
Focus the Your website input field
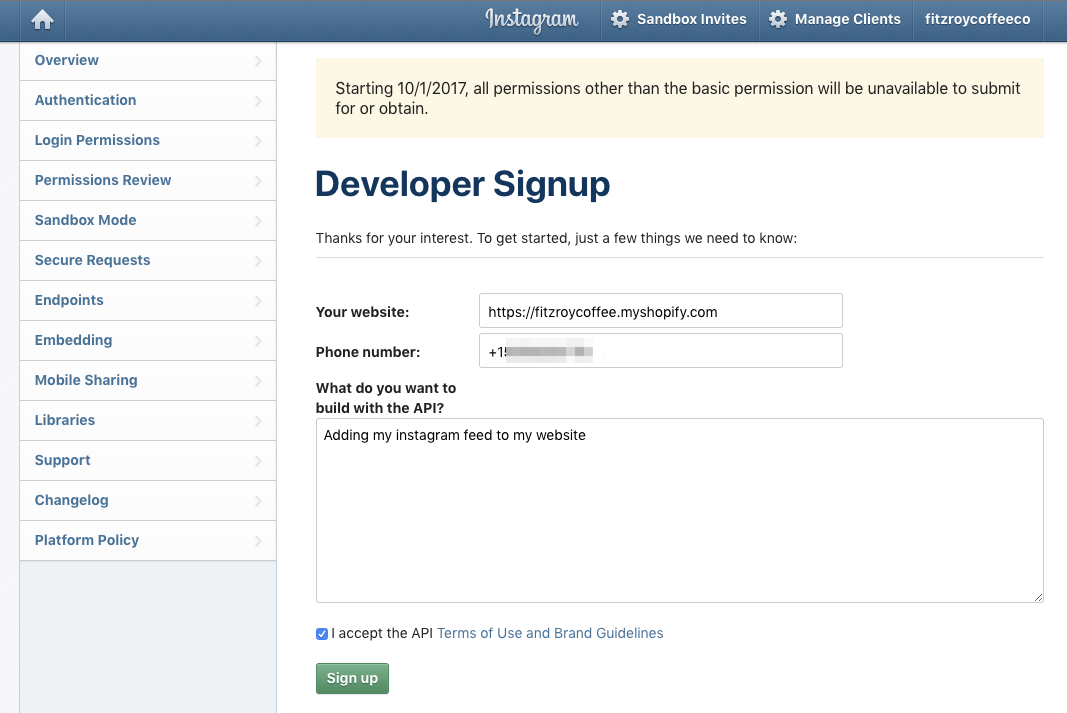coord(661,311)
